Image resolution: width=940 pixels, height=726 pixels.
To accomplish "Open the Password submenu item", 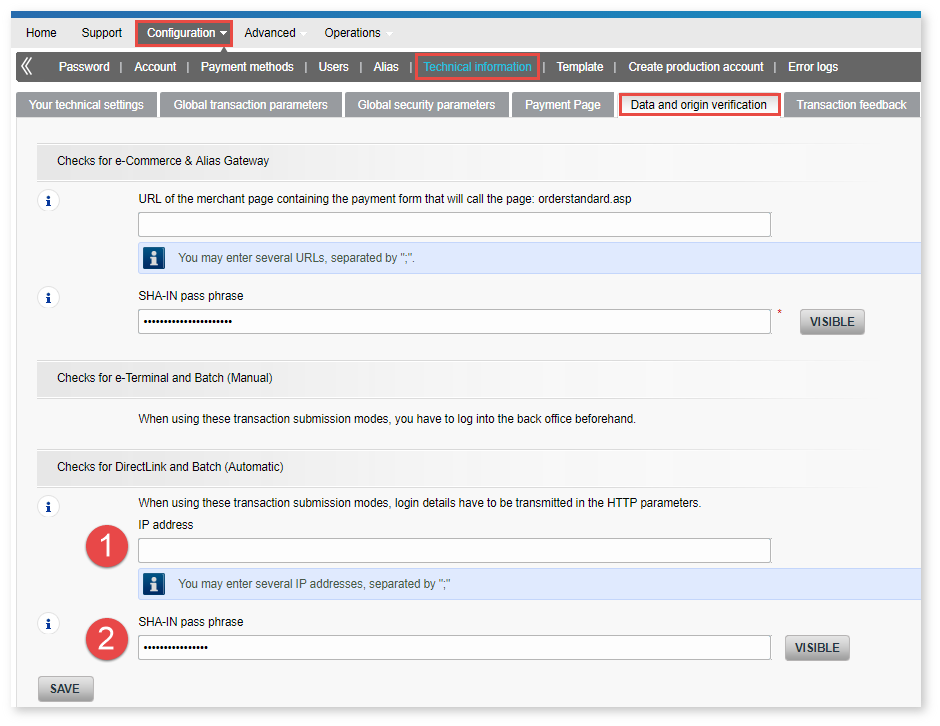I will 84,67.
